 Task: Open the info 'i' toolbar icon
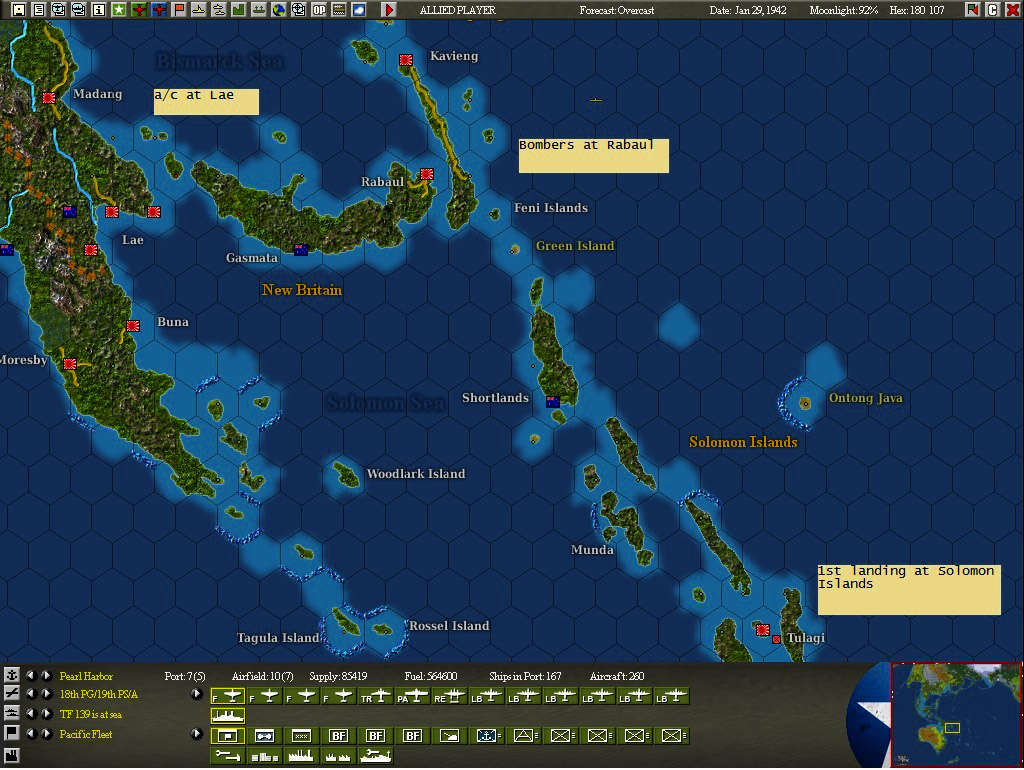[99, 10]
